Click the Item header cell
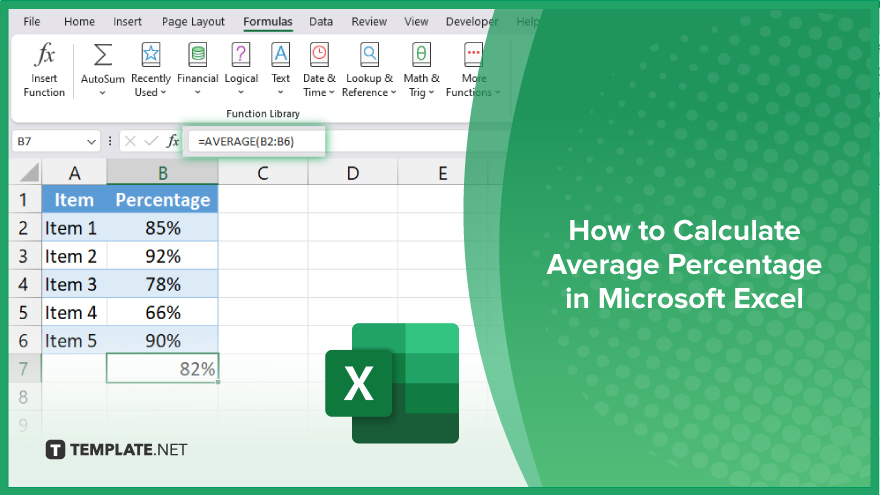The image size is (880, 495). [x=74, y=200]
